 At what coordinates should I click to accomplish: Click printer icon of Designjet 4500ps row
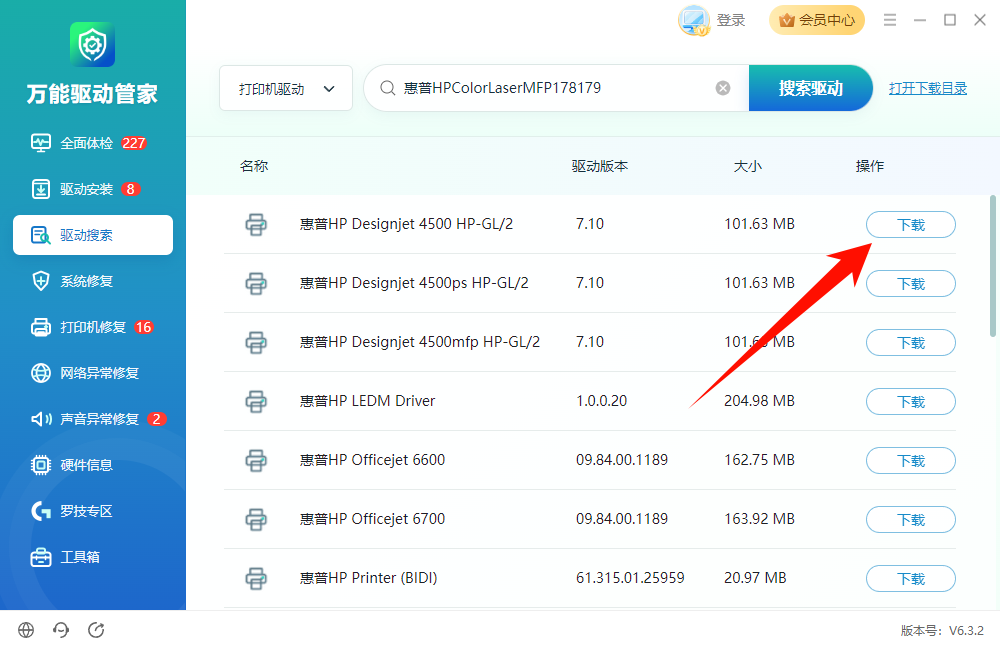pos(256,283)
